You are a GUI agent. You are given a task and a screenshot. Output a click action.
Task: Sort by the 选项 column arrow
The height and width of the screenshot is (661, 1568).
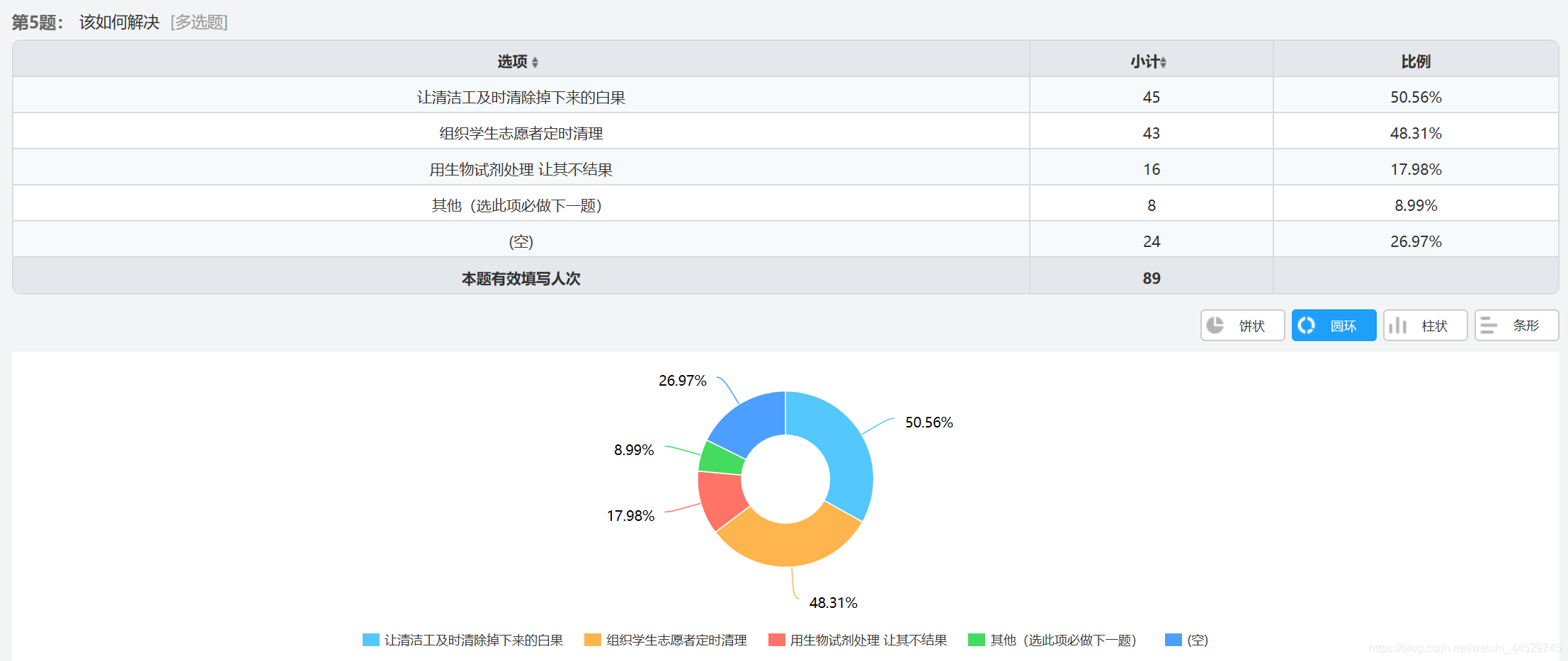coord(535,62)
